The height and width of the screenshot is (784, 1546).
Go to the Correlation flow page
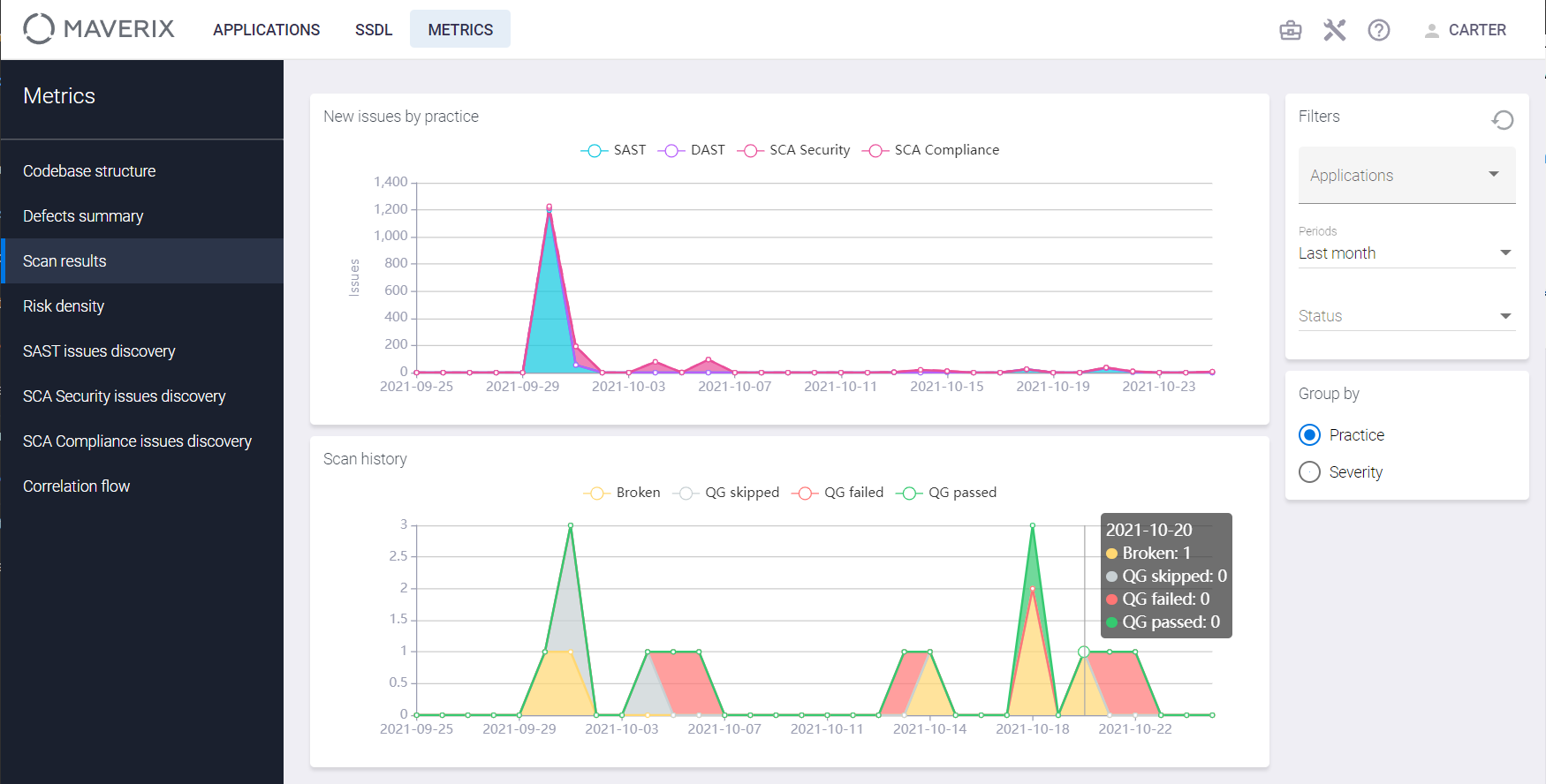click(76, 486)
